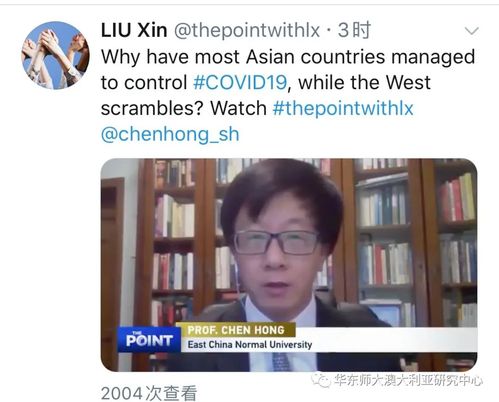Select the PROF. CHEN HONG name banner
Viewport: 499px width, 402px height.
tap(236, 330)
